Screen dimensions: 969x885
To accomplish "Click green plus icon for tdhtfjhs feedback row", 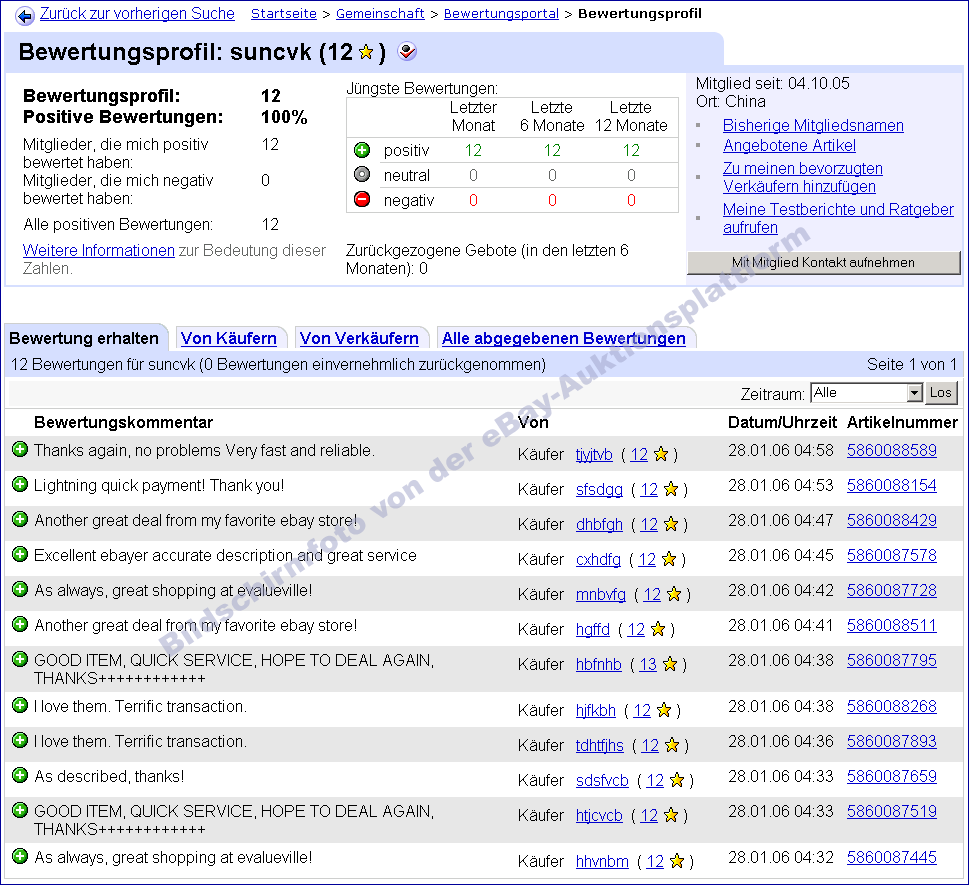I will (x=20, y=740).
